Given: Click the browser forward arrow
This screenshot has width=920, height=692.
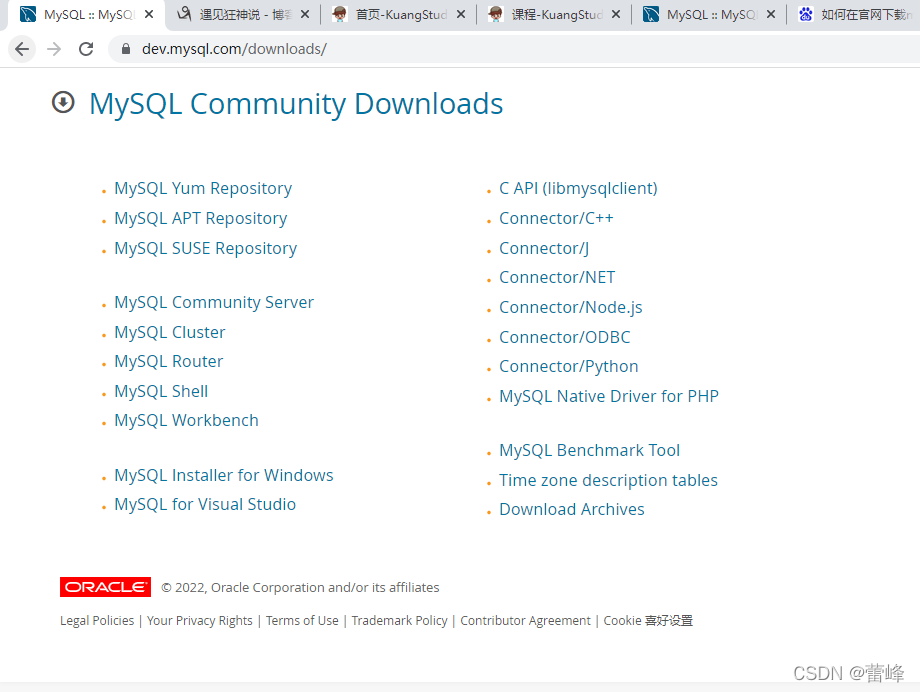Looking at the screenshot, I should pyautogui.click(x=54, y=49).
